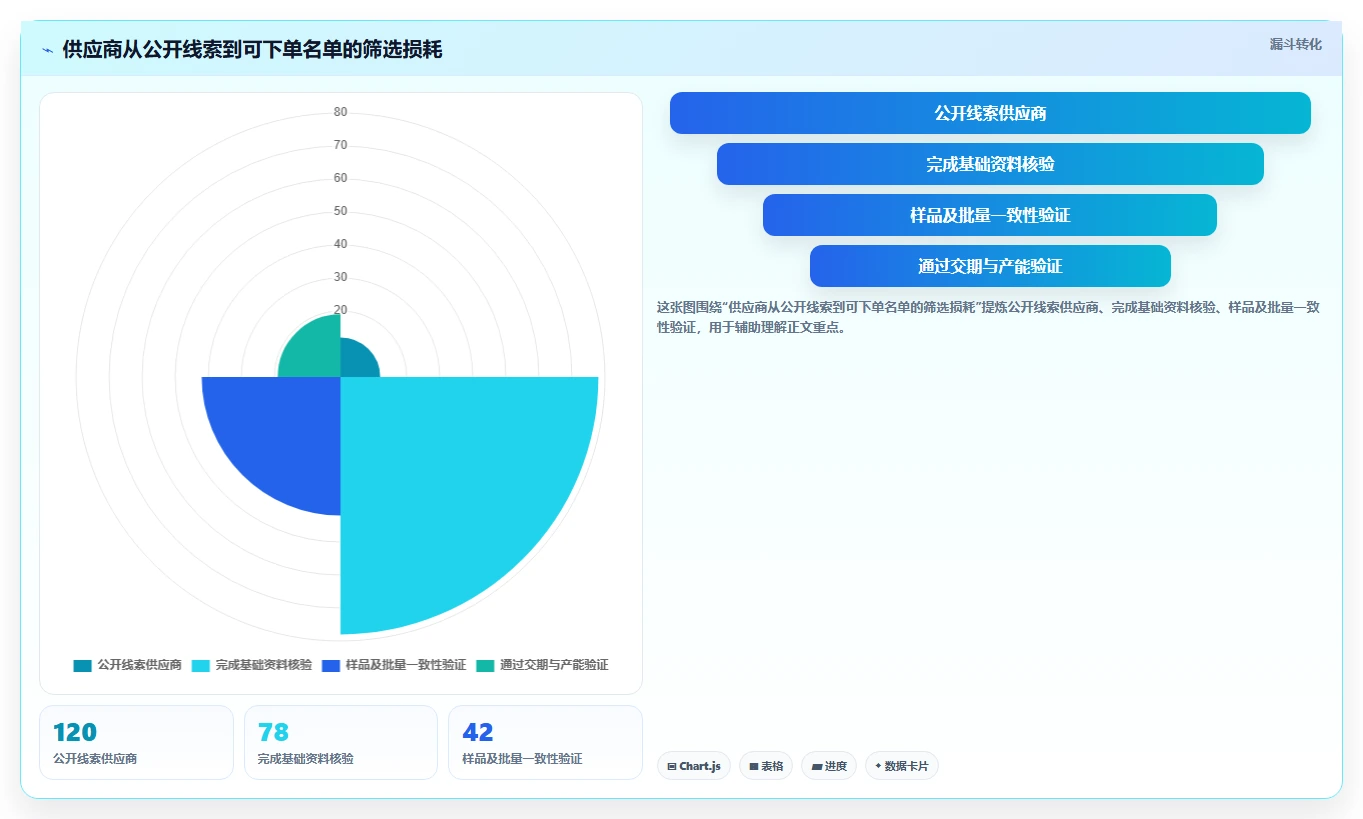Click the small dark teal chart segment
Image resolution: width=1363 pixels, height=819 pixels.
[x=356, y=361]
